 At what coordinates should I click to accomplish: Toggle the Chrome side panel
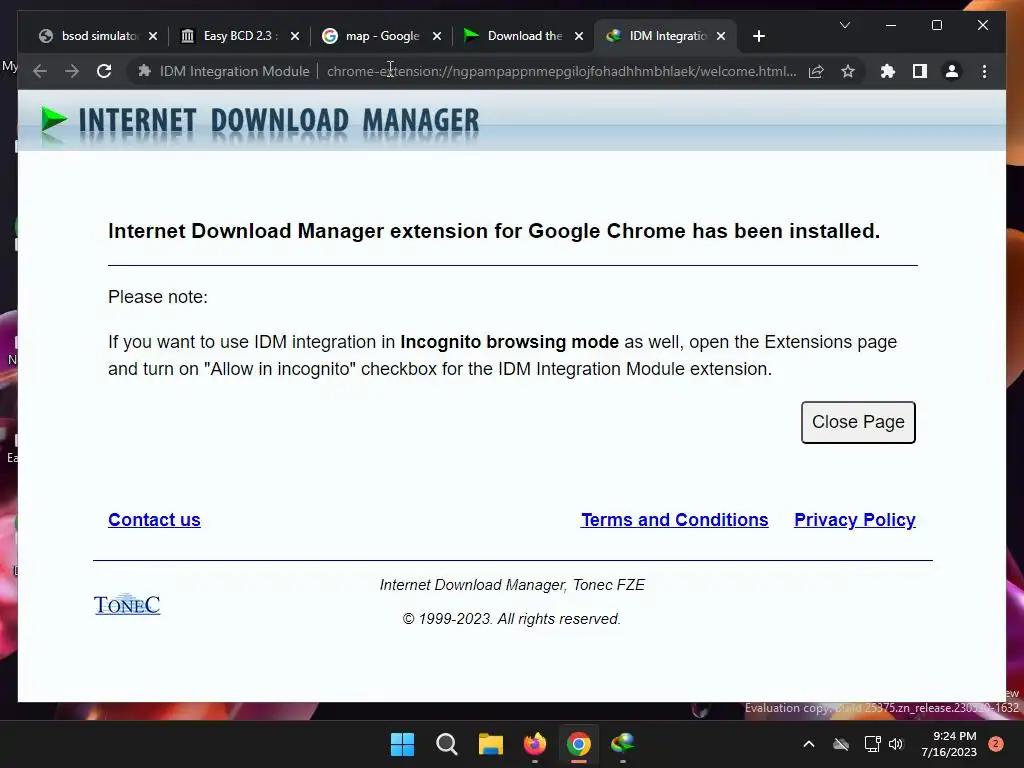point(920,71)
